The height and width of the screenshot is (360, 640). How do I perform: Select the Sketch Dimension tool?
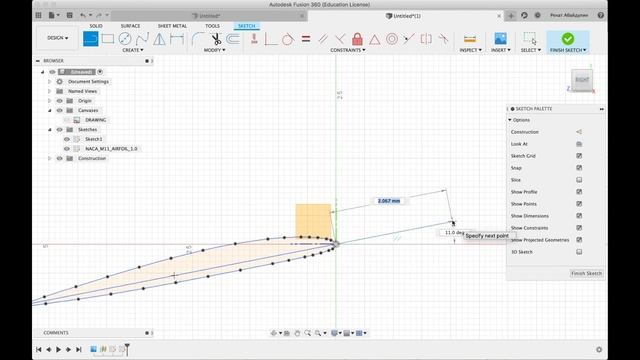[177, 39]
